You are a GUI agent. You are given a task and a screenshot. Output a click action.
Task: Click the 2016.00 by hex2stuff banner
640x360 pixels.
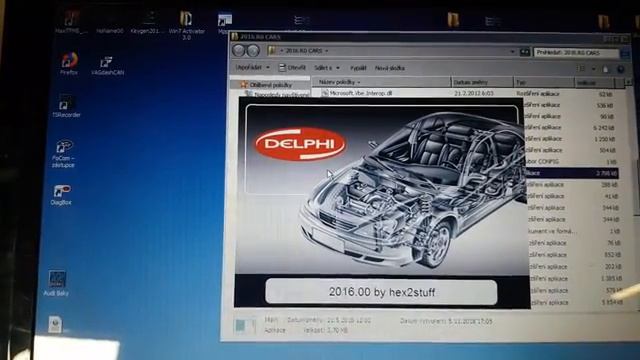[x=382, y=292]
